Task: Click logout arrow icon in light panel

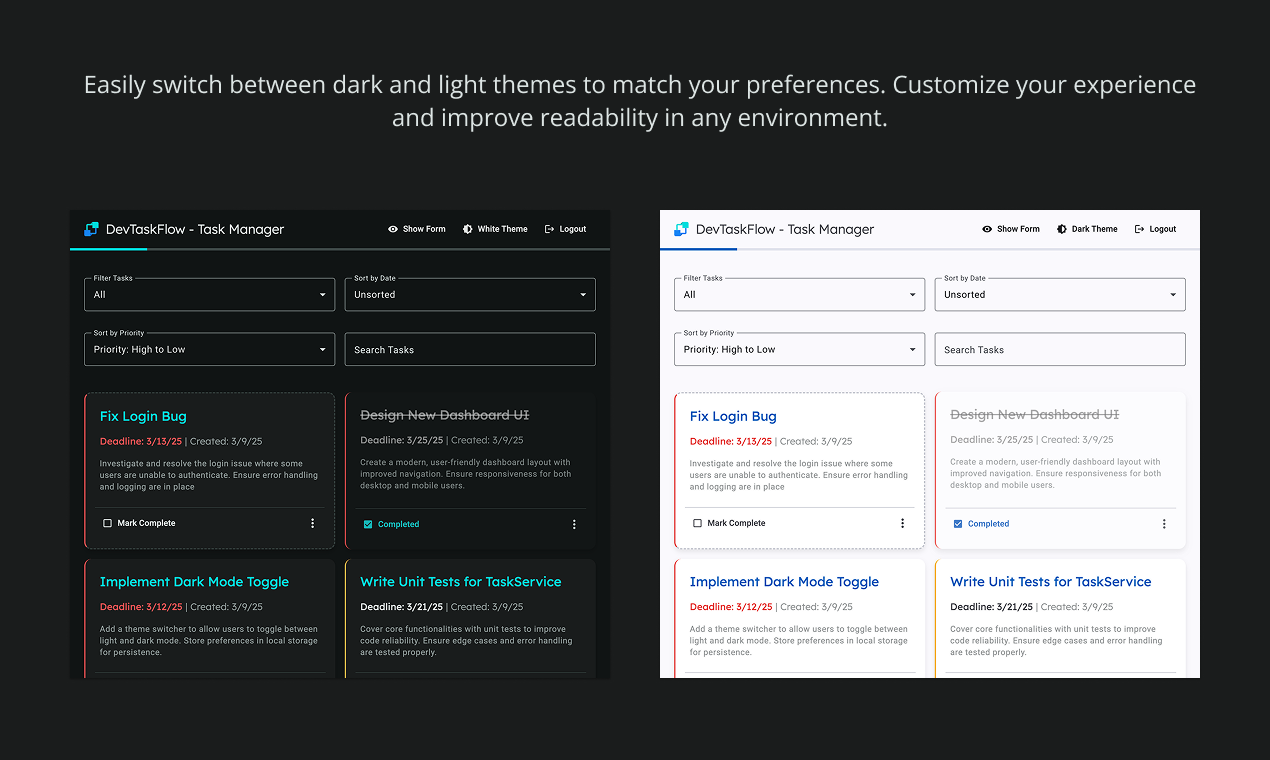Action: pyautogui.click(x=1139, y=229)
